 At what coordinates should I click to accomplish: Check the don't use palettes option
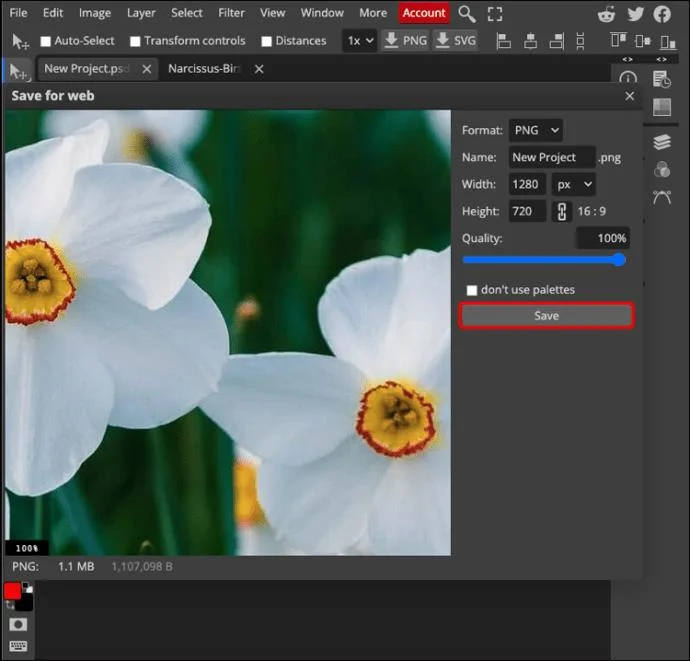(472, 290)
